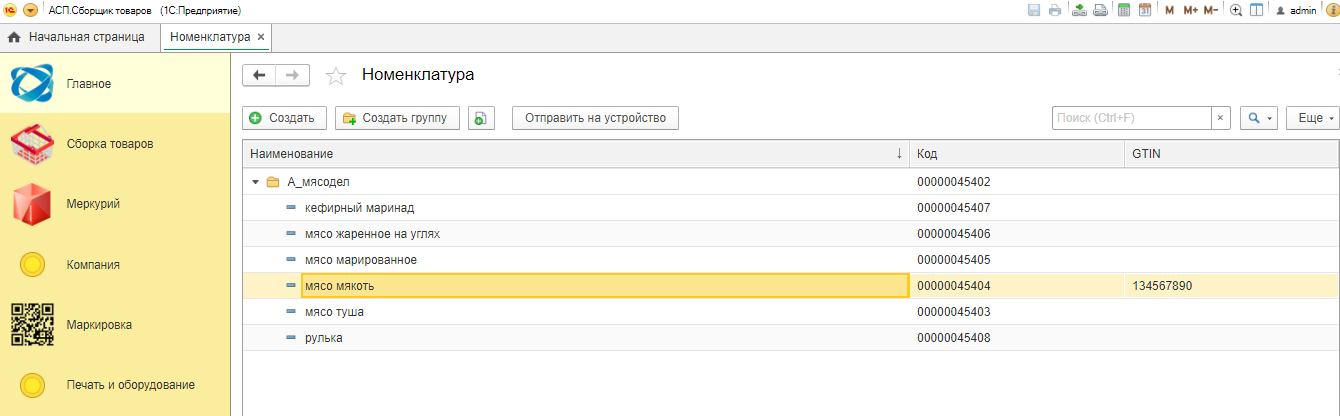1340x416 pixels.
Task: Open the calculator icon in top toolbar
Action: (1124, 10)
